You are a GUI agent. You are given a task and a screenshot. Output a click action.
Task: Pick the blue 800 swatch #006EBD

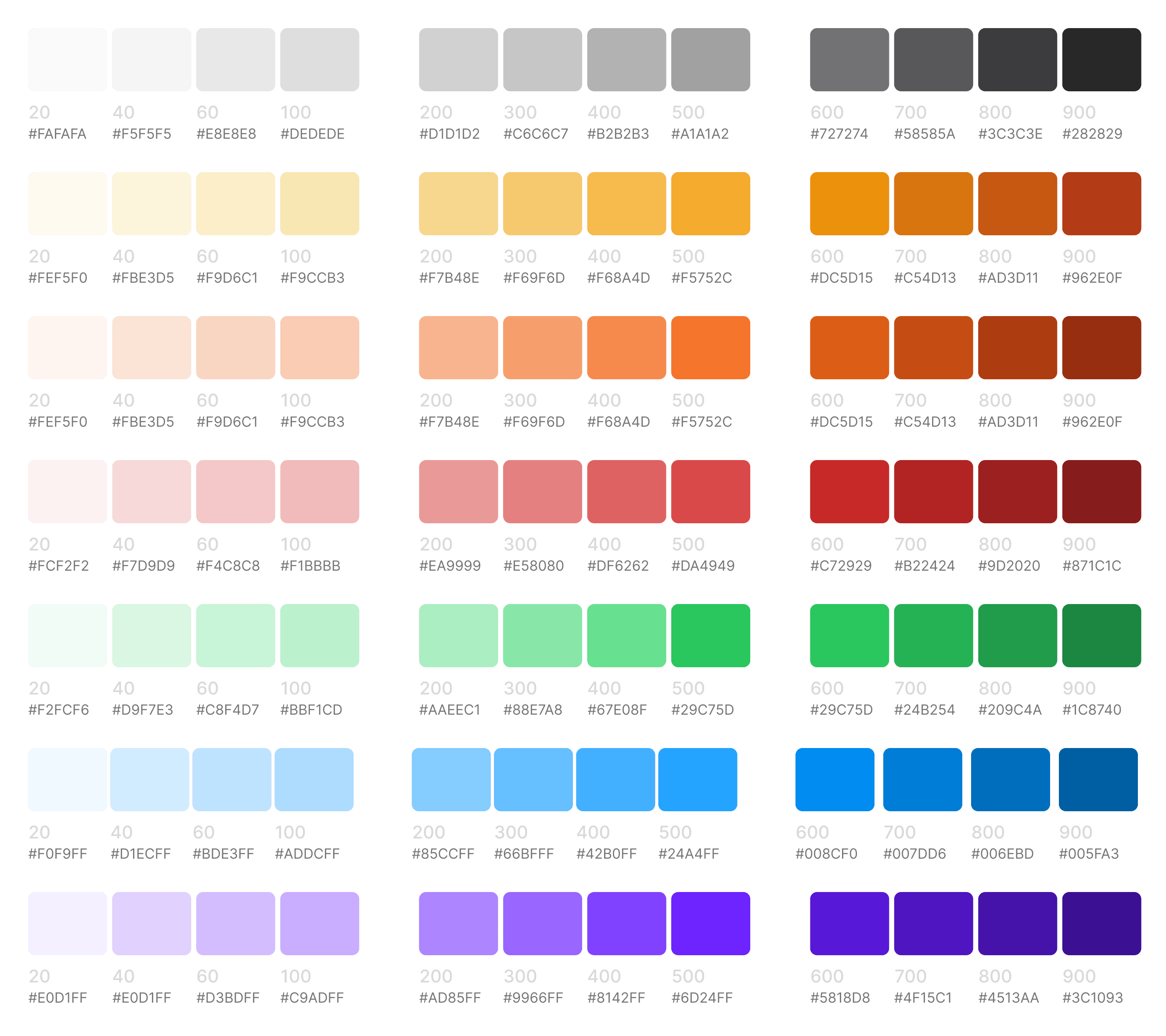coord(1010,780)
